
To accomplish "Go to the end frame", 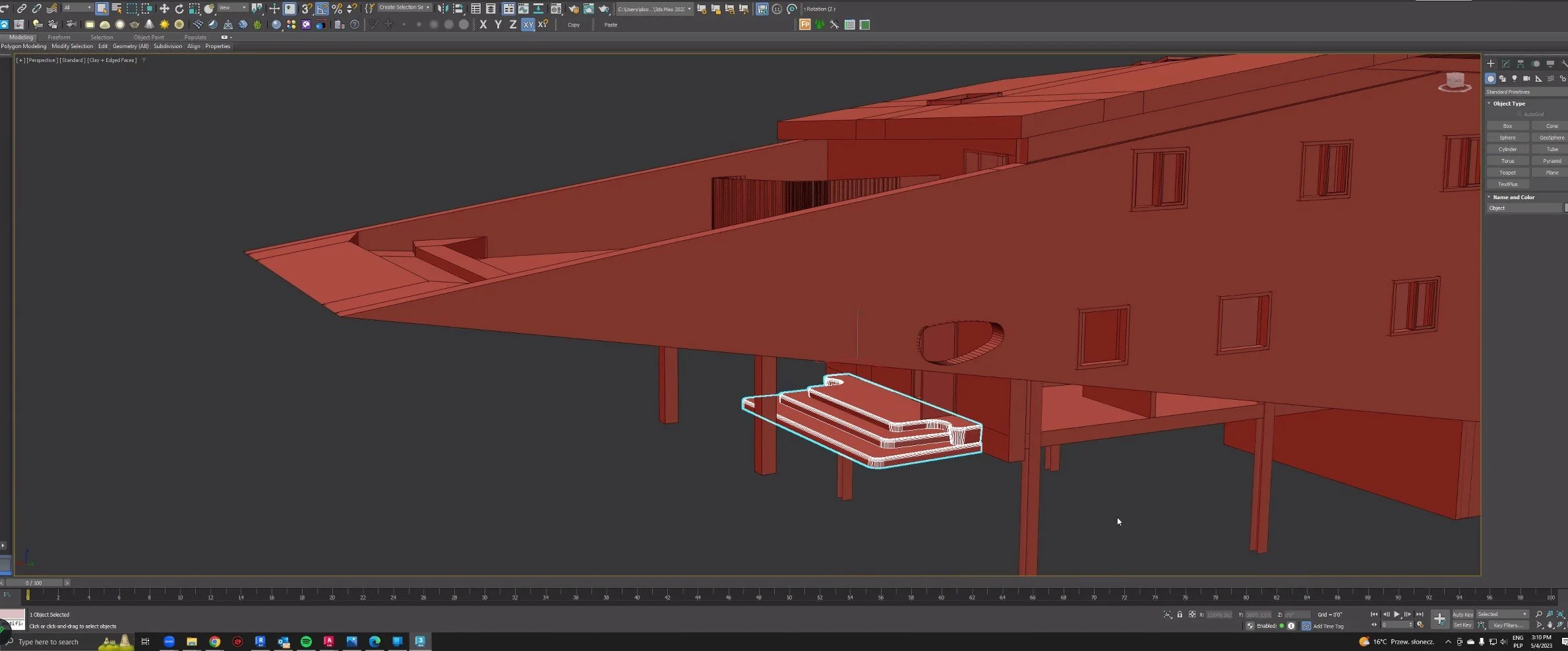I will 1420,614.
